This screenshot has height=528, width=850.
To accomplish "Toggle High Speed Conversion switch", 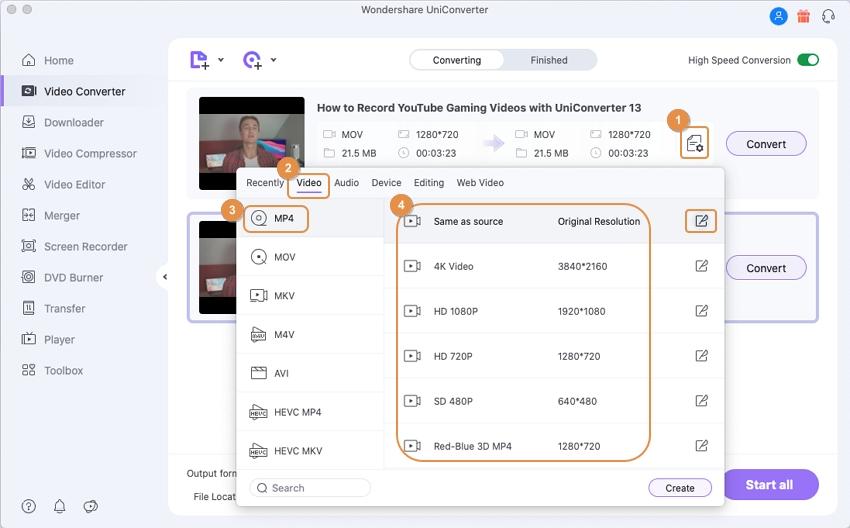I will click(x=808, y=60).
